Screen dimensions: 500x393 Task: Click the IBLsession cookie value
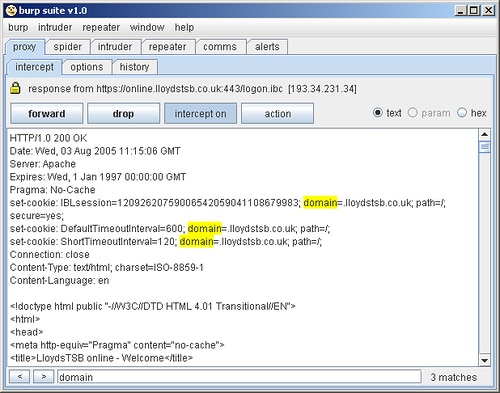tap(208, 203)
